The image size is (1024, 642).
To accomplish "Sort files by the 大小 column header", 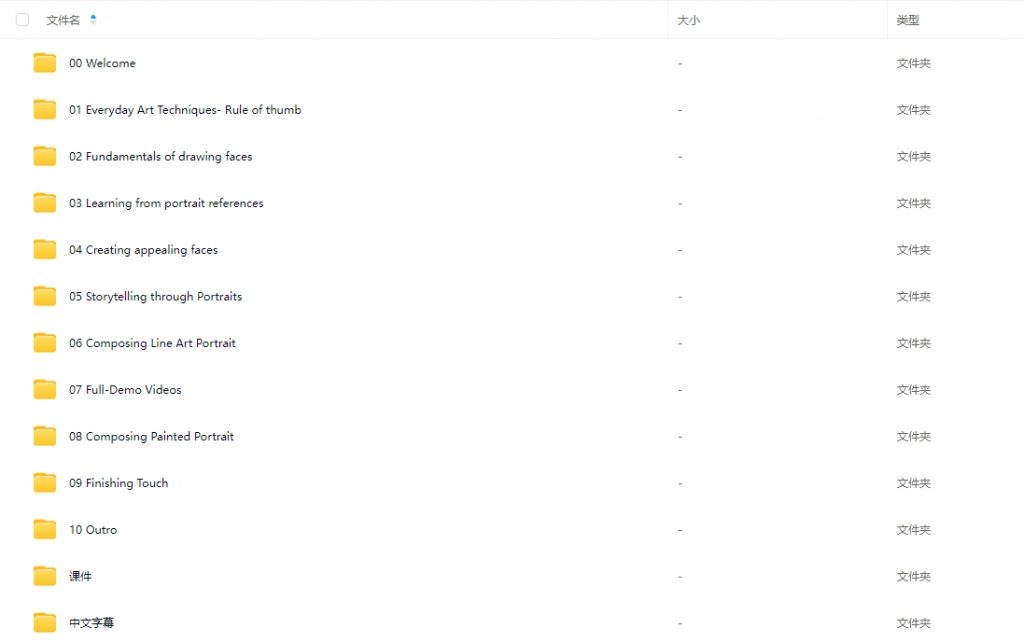I will (x=688, y=20).
